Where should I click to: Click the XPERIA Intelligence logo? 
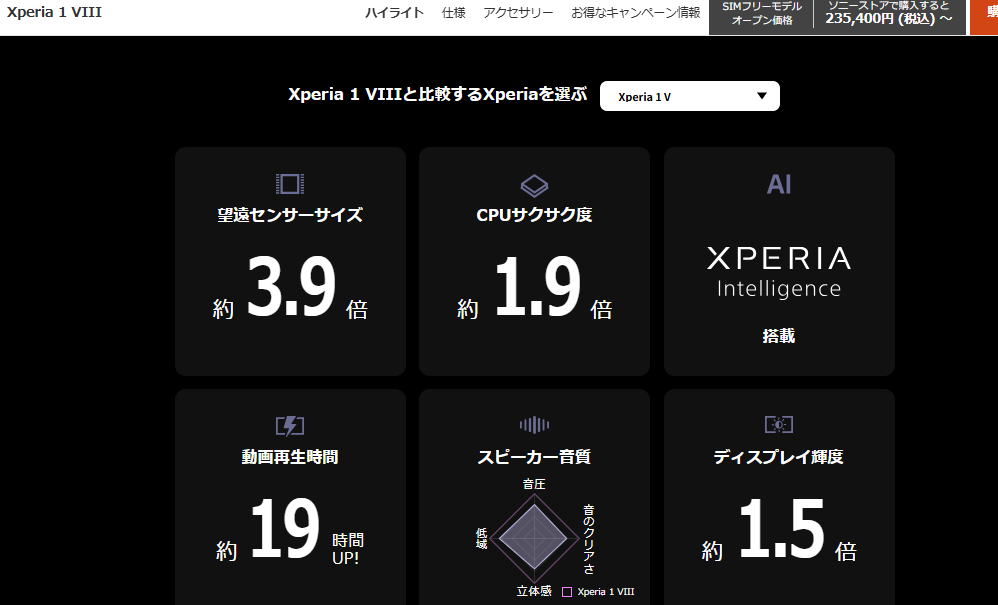(778, 272)
